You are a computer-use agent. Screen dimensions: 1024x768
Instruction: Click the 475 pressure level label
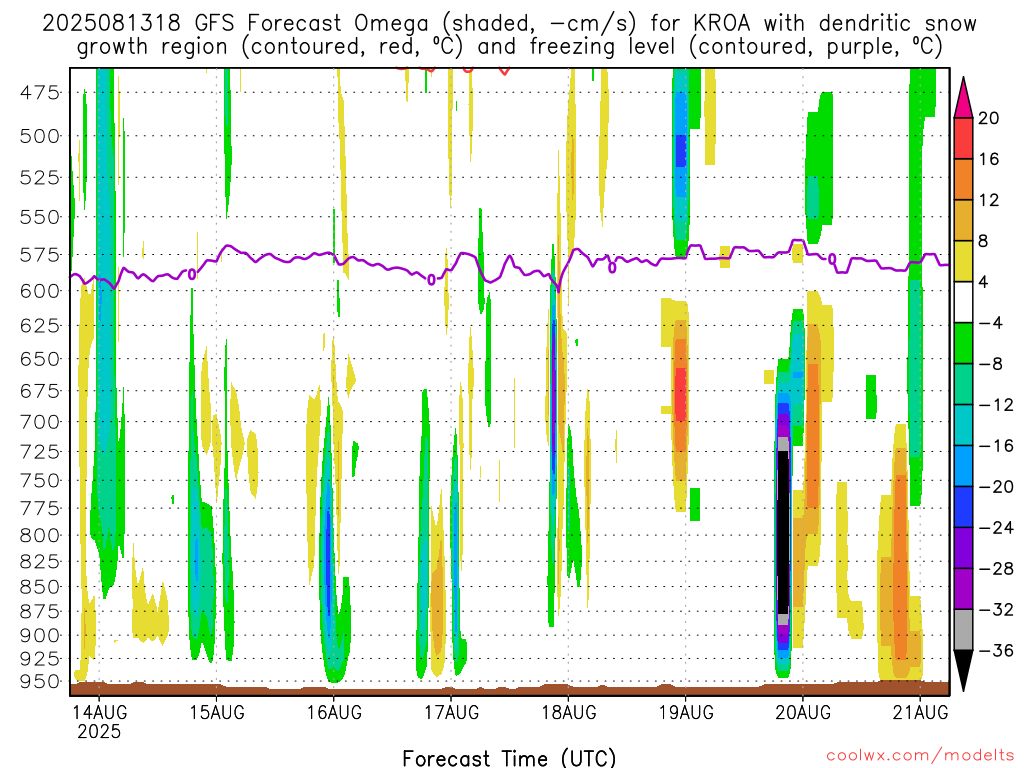[40, 93]
